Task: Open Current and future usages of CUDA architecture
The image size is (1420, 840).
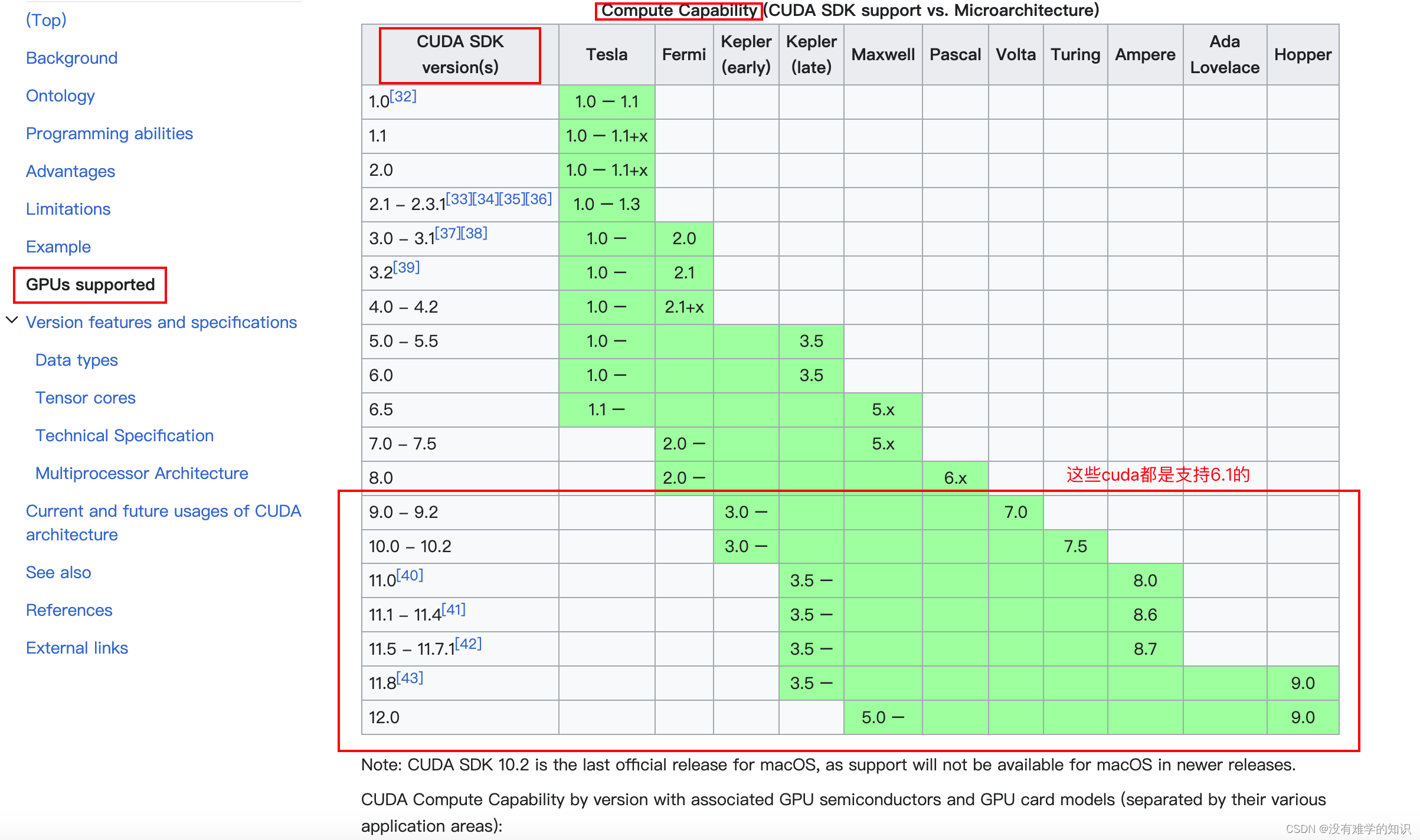Action: 163,523
